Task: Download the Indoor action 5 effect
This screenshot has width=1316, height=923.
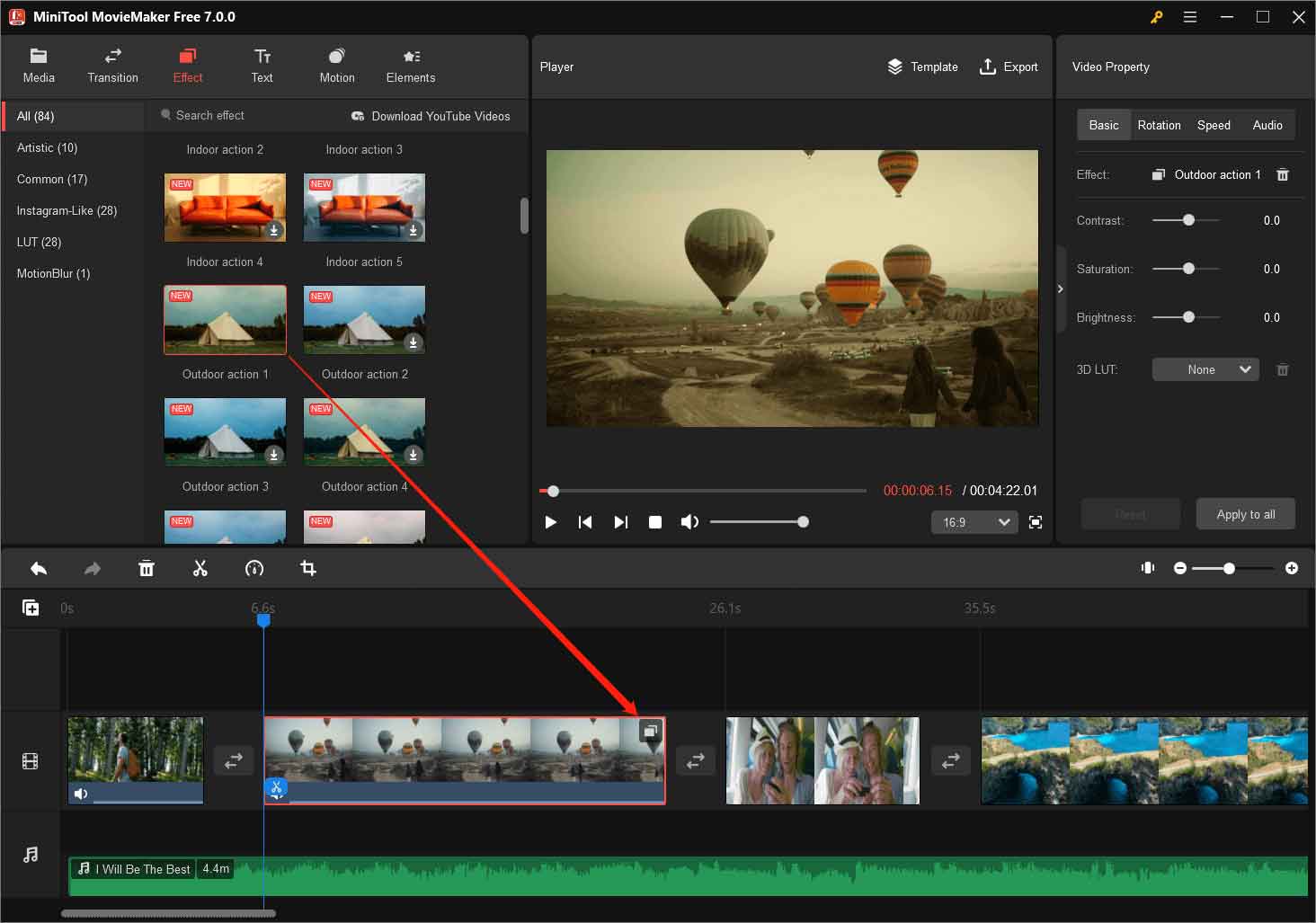Action: [413, 230]
